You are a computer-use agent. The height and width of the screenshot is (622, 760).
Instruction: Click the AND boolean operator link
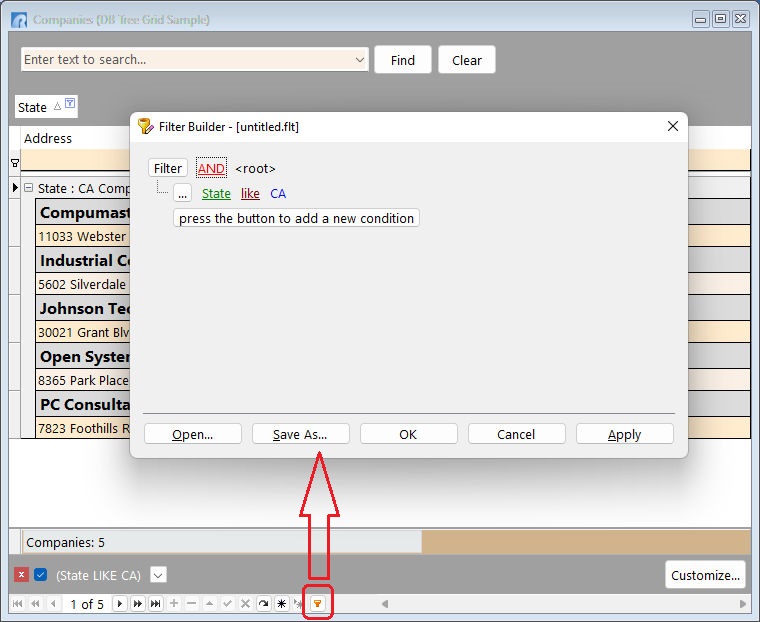coord(211,168)
